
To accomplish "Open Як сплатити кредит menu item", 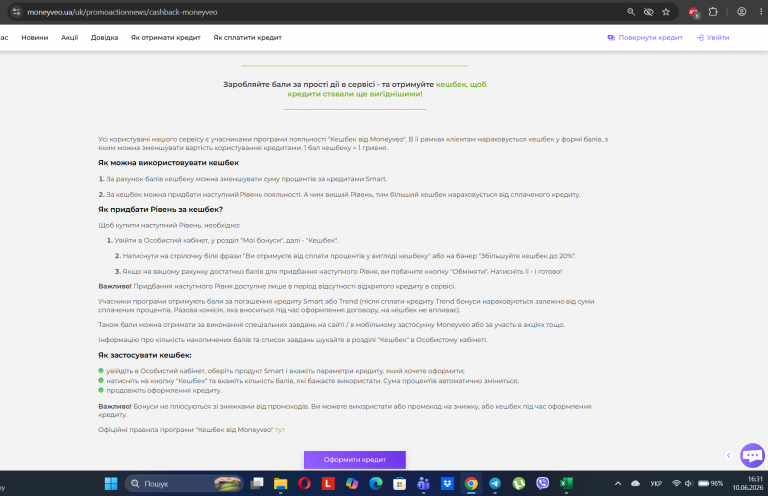I will (247, 38).
